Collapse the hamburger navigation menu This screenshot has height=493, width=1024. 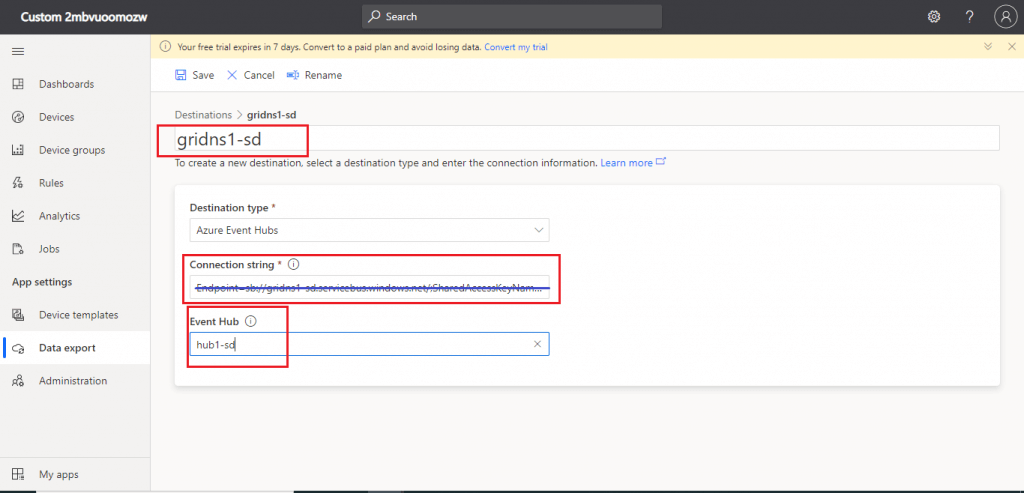[17, 50]
